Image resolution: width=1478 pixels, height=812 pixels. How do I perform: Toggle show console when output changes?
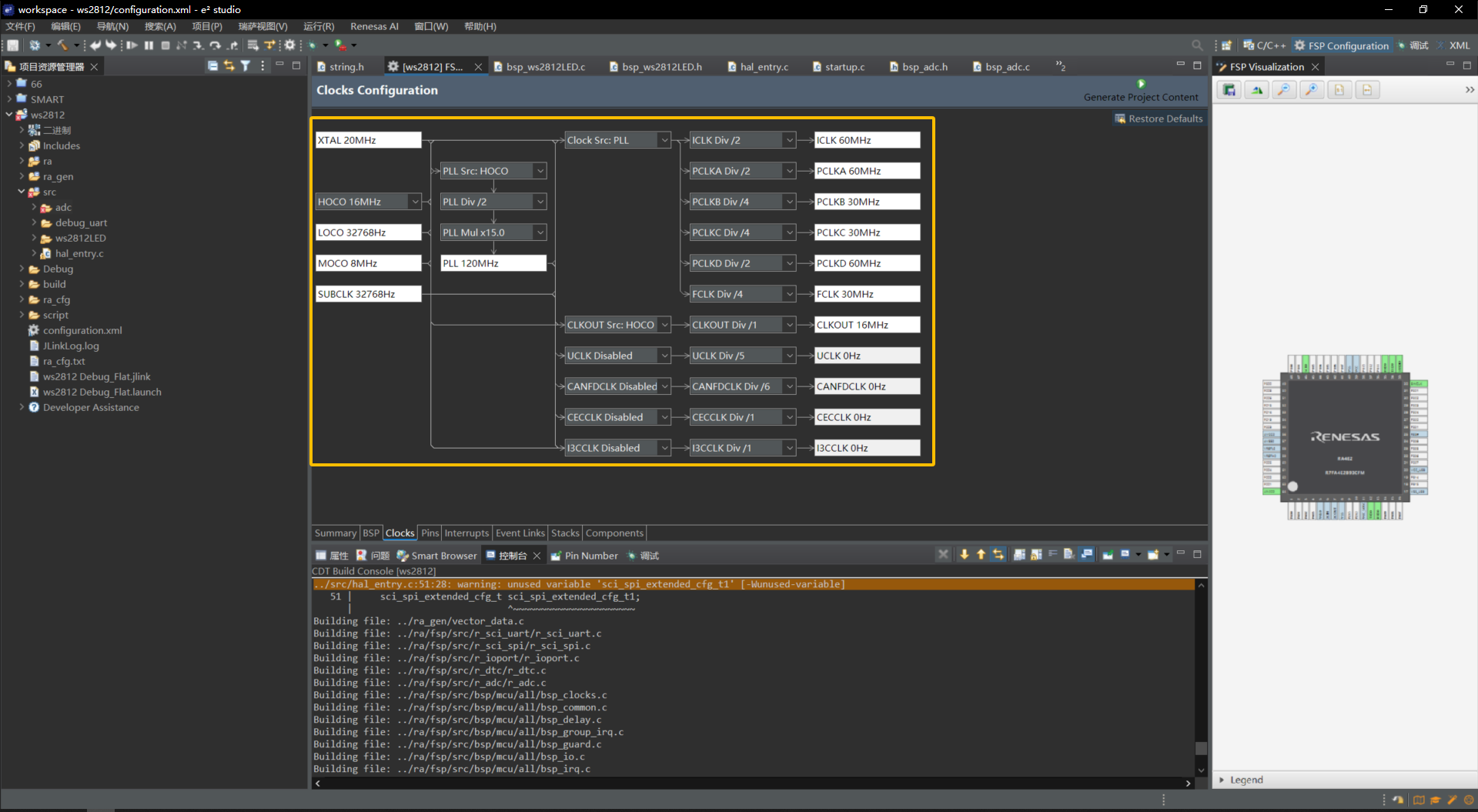tap(1086, 554)
